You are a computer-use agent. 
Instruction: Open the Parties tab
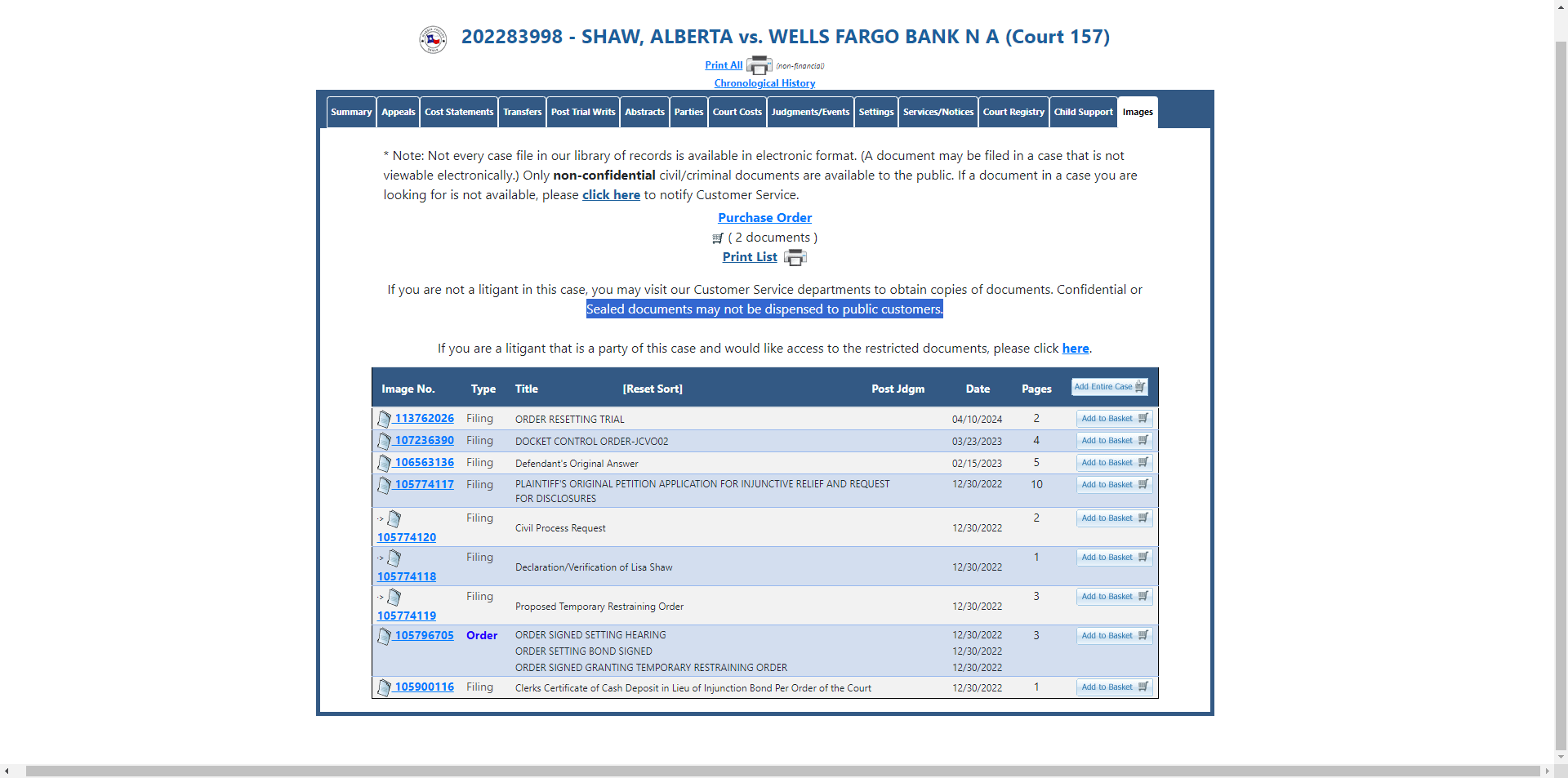688,112
